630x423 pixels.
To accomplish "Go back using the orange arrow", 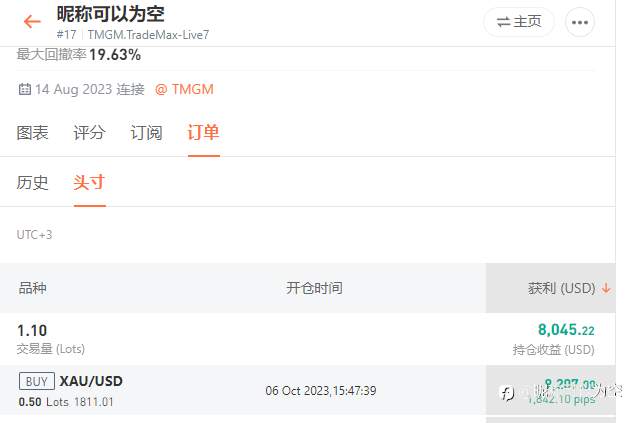I will coord(32,21).
